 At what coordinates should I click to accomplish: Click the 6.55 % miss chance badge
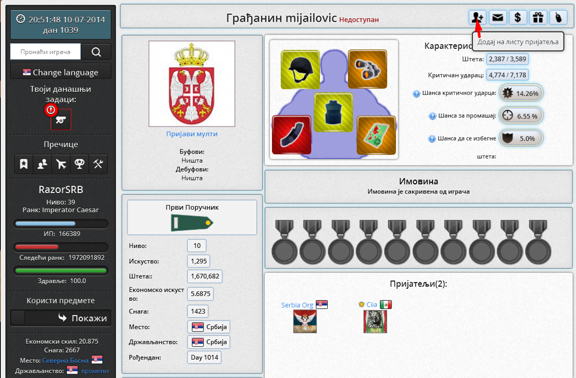(x=522, y=116)
